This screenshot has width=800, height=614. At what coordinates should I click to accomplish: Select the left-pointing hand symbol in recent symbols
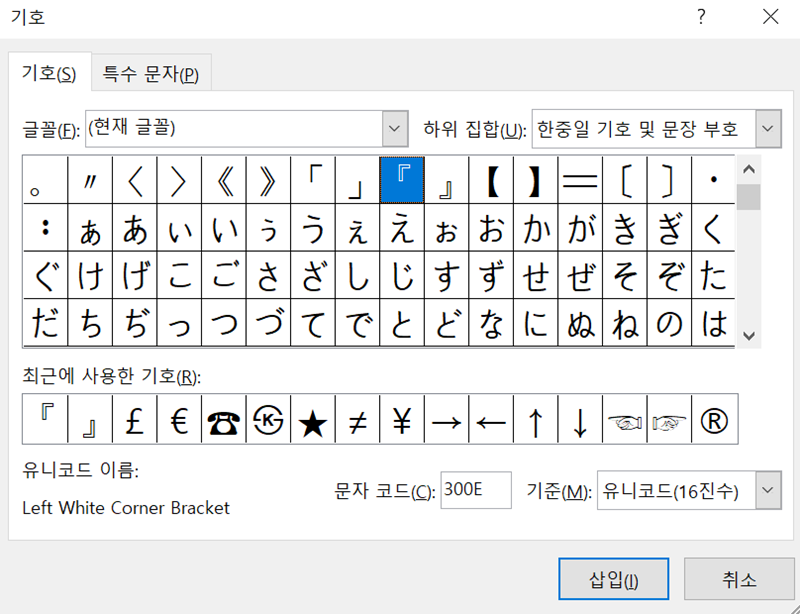pyautogui.click(x=624, y=419)
